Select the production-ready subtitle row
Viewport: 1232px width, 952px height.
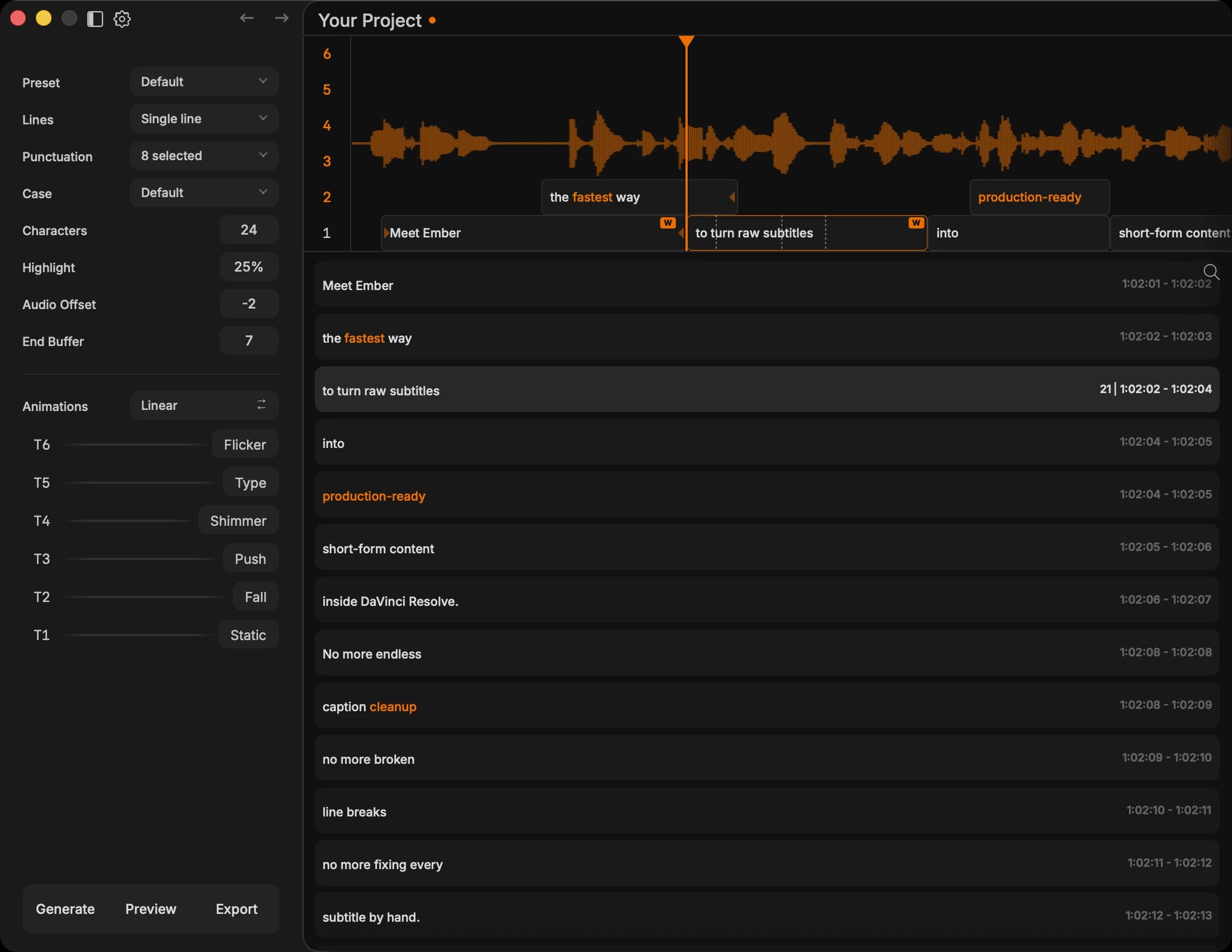click(767, 495)
